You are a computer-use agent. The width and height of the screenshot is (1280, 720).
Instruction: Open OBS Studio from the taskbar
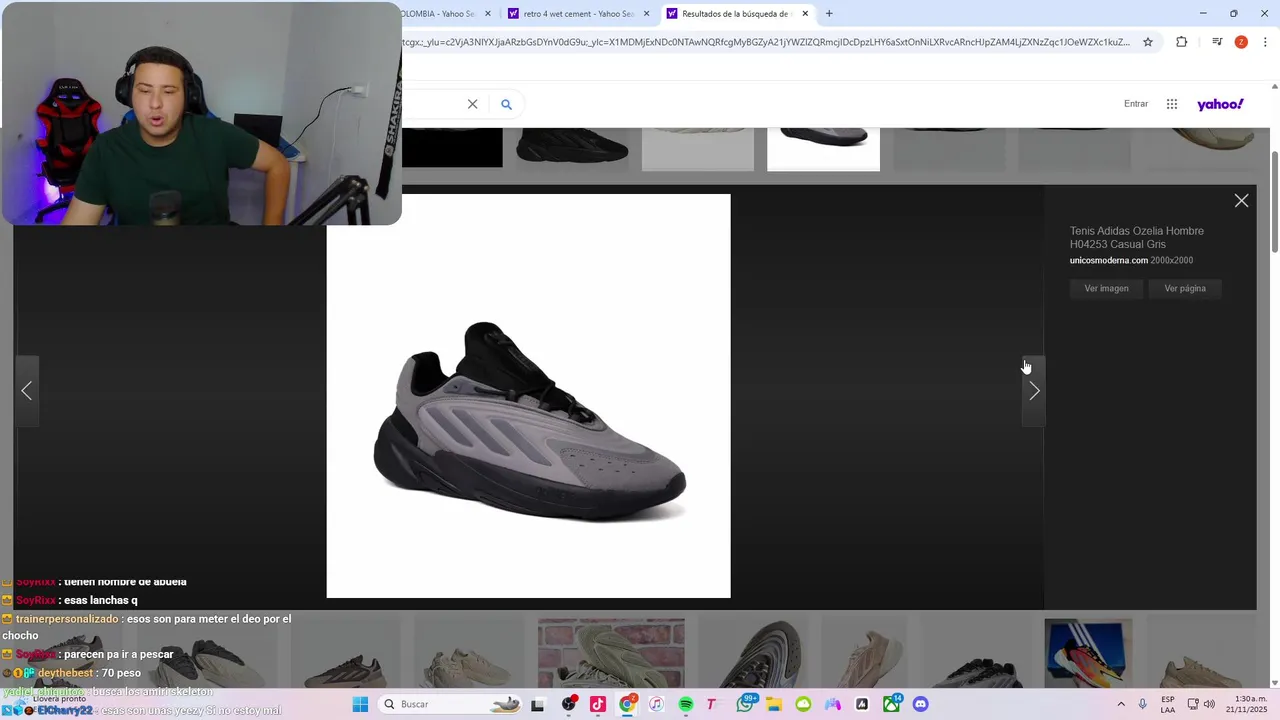[x=569, y=704]
